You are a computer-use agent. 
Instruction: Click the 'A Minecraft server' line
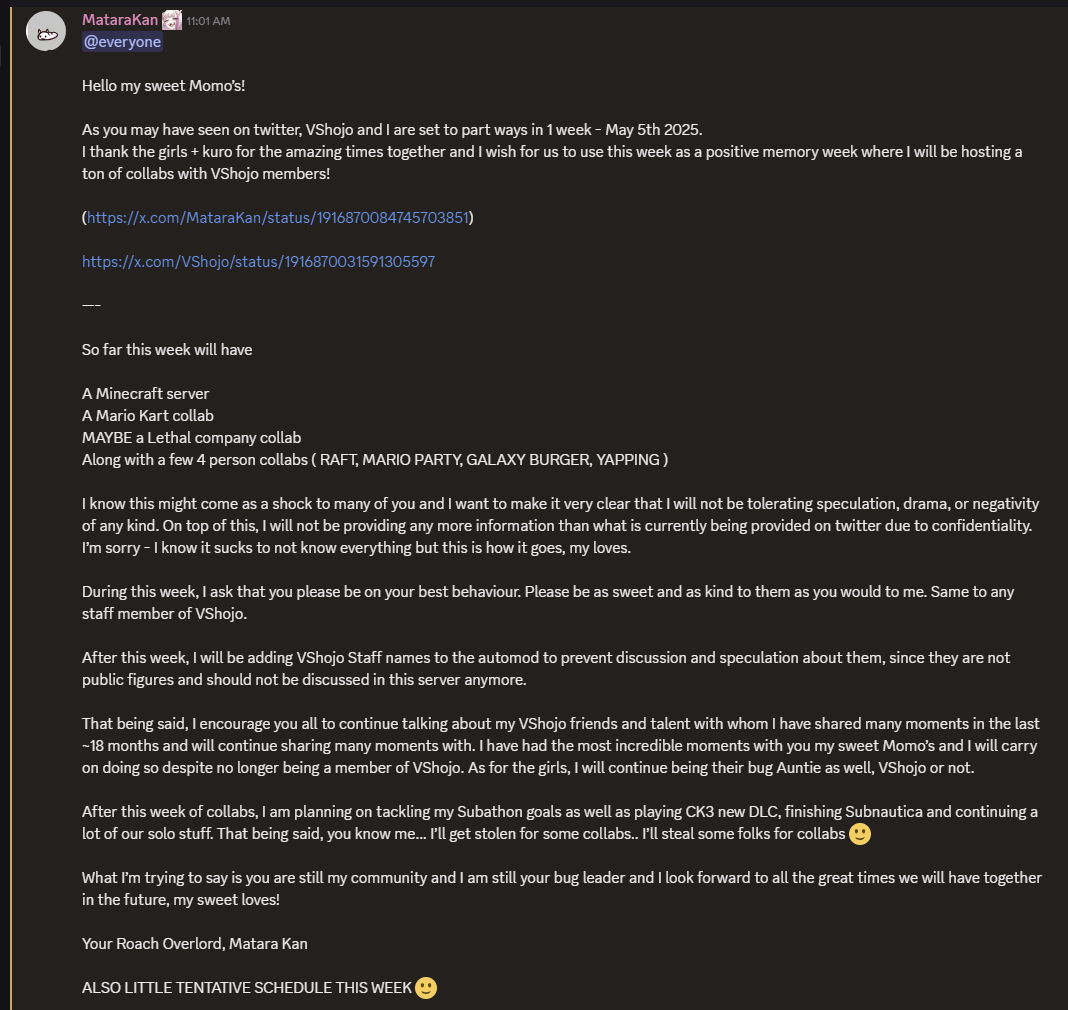pos(146,394)
